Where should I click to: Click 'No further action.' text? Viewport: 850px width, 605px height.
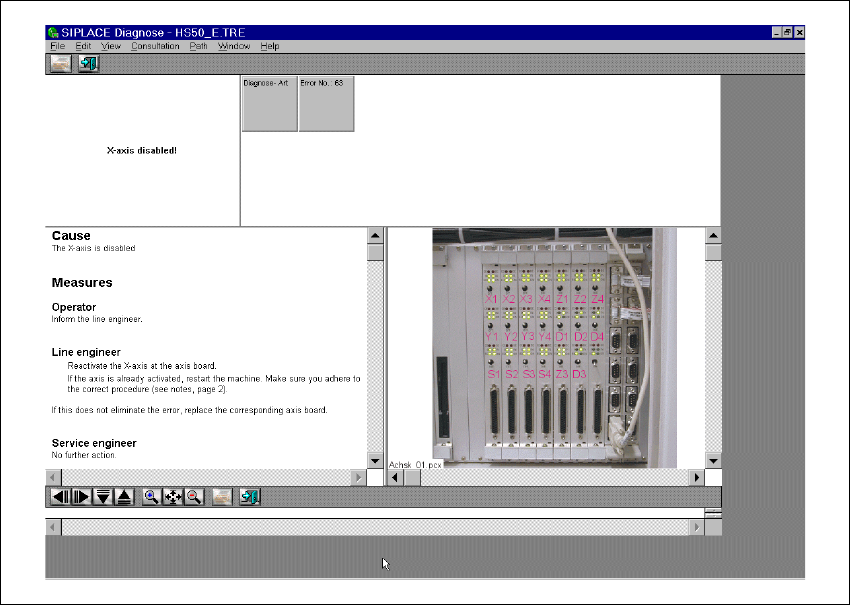click(84, 455)
